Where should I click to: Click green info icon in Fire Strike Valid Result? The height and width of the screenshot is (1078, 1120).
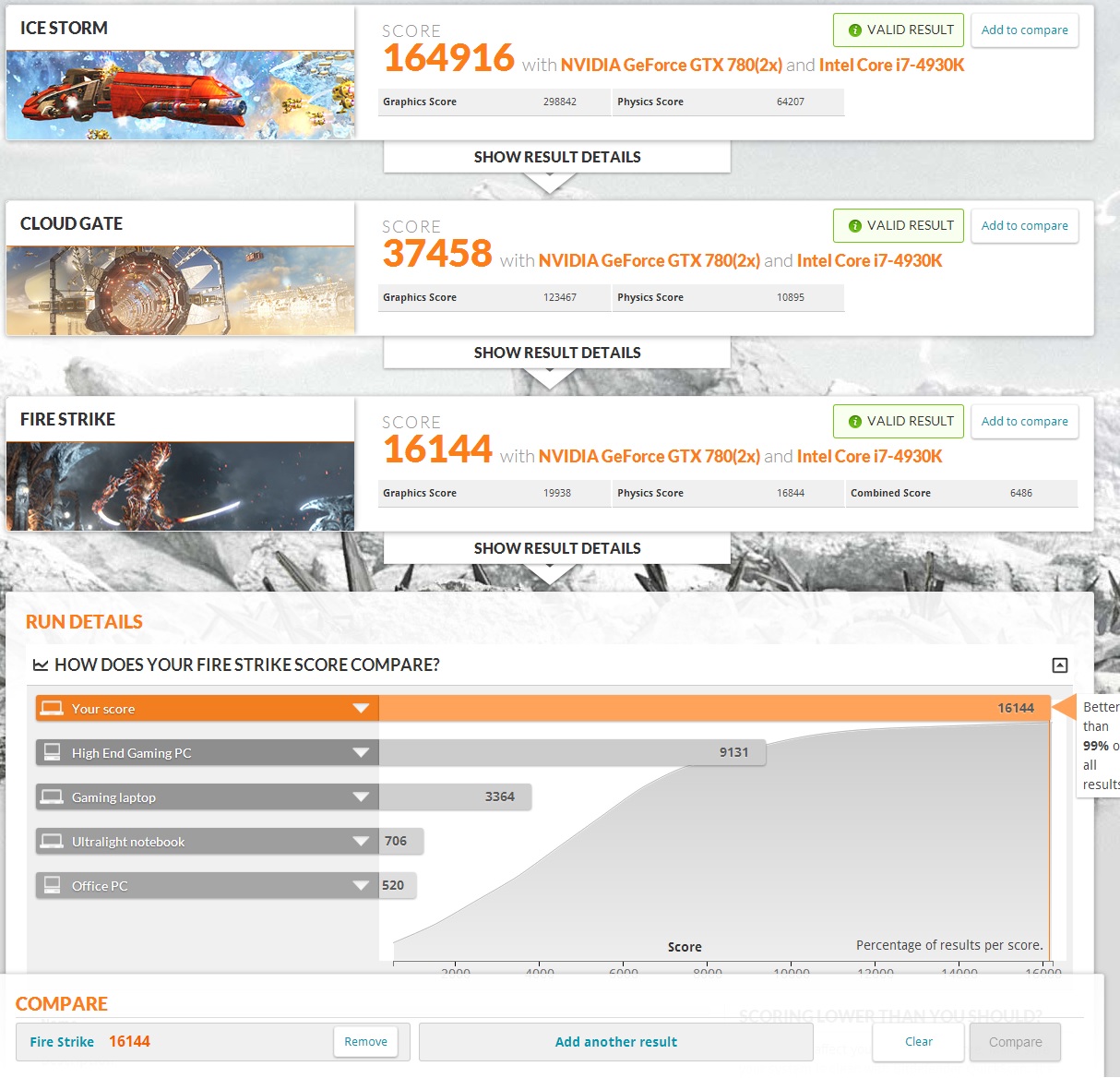click(x=854, y=422)
